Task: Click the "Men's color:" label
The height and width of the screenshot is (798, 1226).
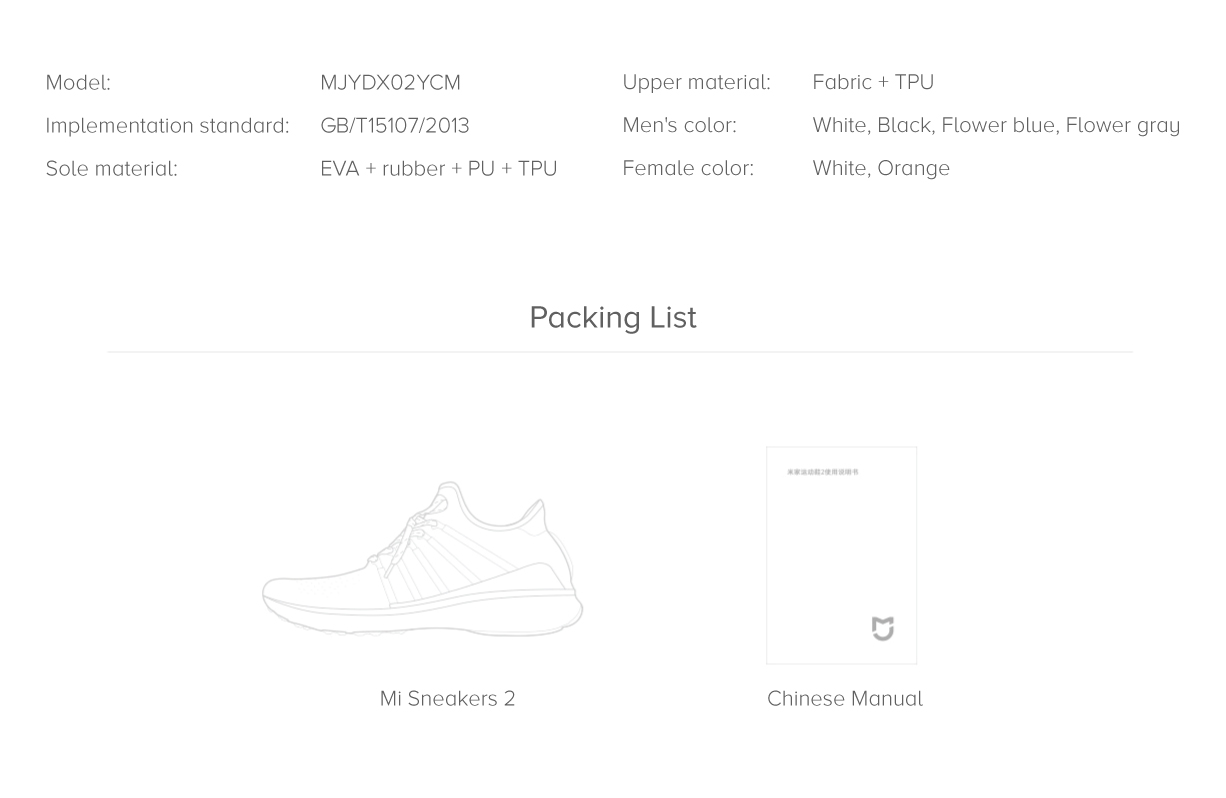Action: coord(679,125)
